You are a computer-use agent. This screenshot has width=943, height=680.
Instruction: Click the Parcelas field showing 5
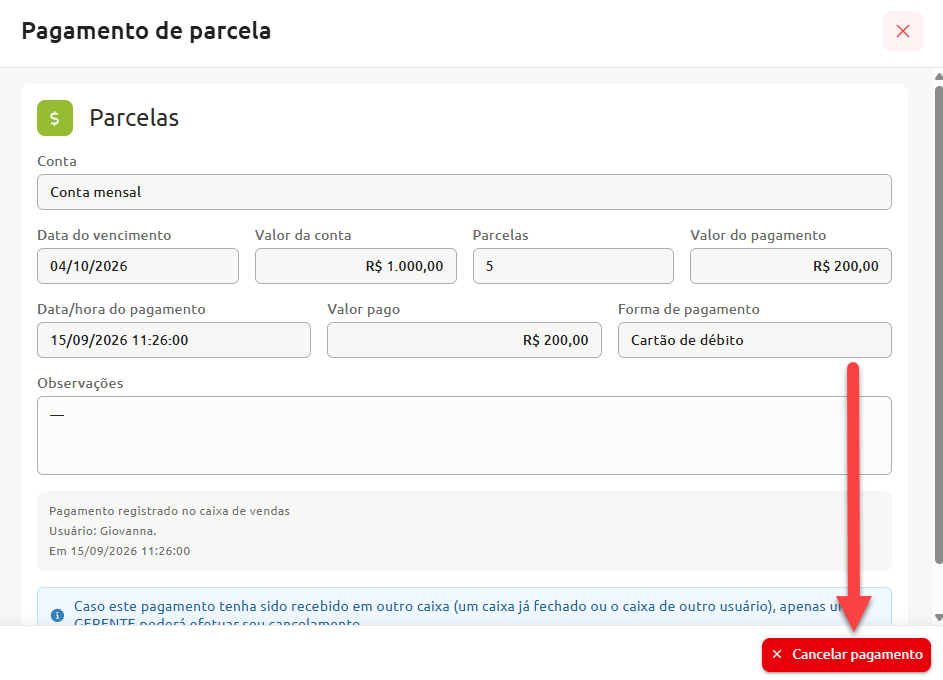click(x=573, y=266)
